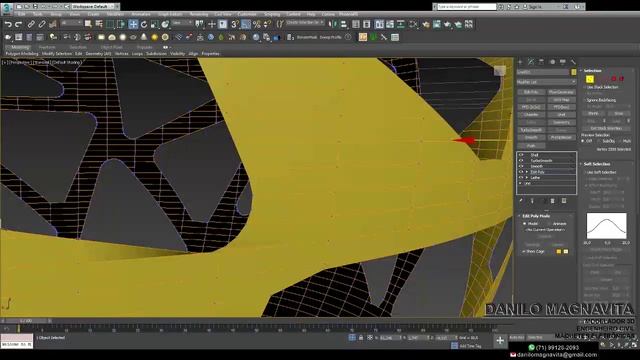Activate the Select Object tool
Screen dimensions: 640x360
click(88, 24)
